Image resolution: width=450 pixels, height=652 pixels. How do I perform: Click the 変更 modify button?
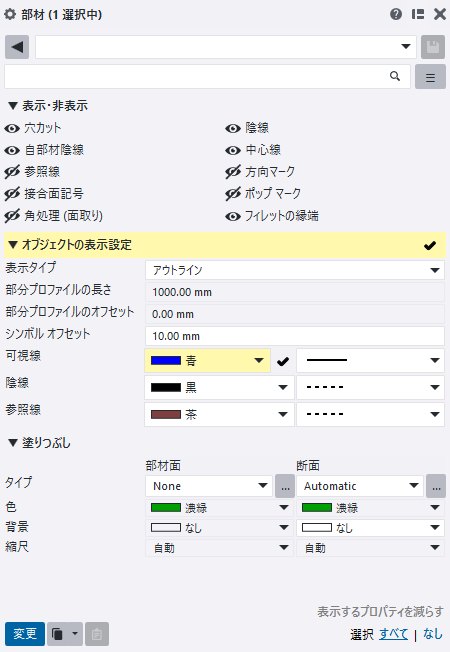(25, 634)
